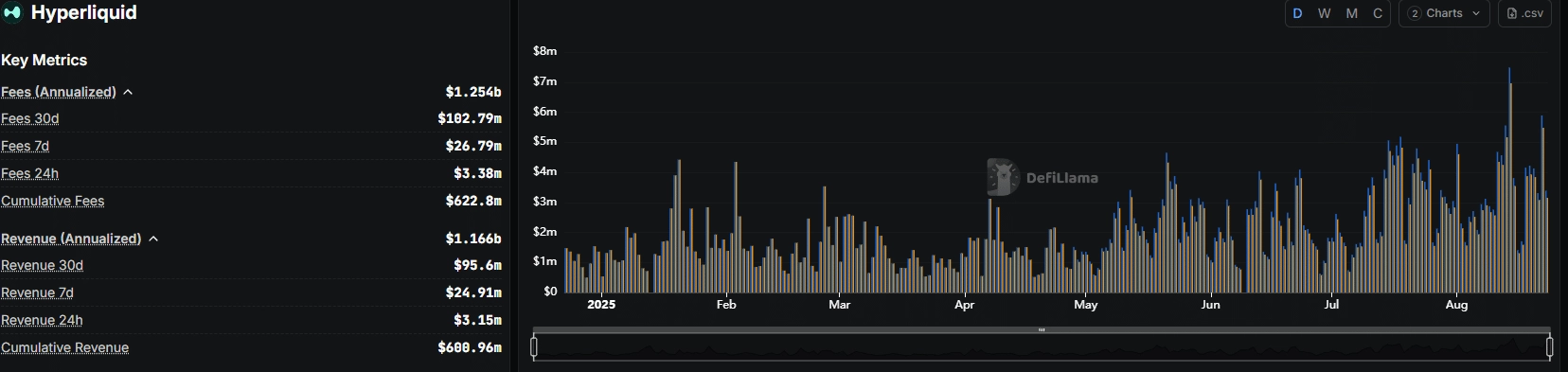Click the Cumulative Revenue label

[x=65, y=347]
